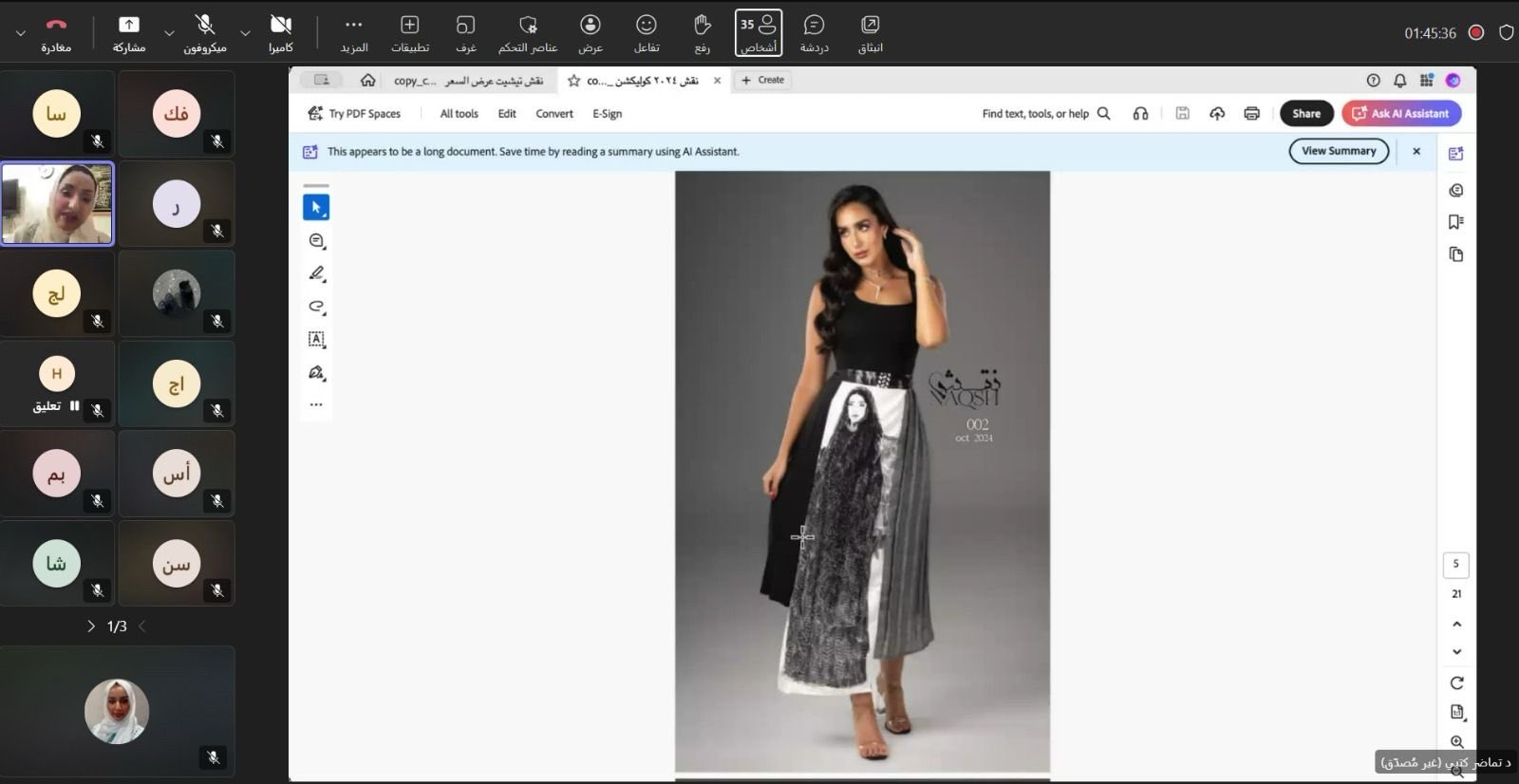This screenshot has width=1519, height=784.
Task: Open the More options ellipsis in Teams toolbar
Action: click(354, 32)
